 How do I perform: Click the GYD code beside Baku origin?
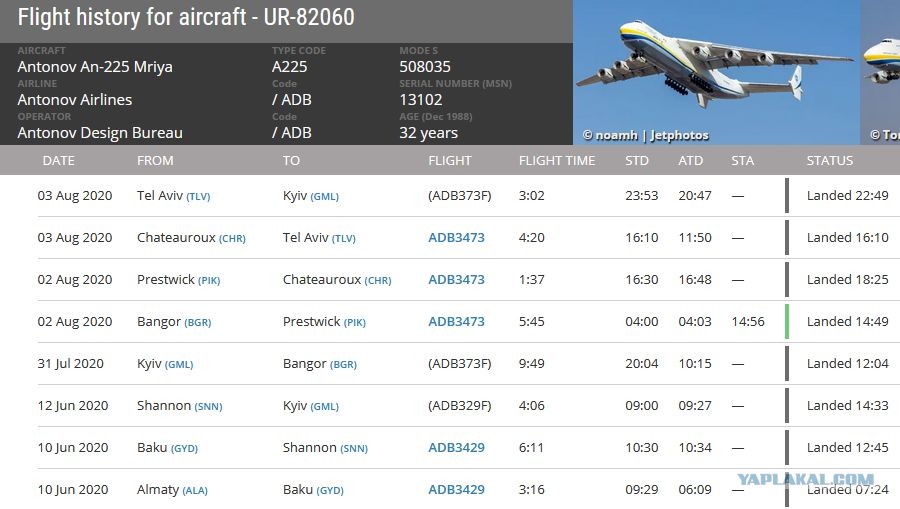184,448
